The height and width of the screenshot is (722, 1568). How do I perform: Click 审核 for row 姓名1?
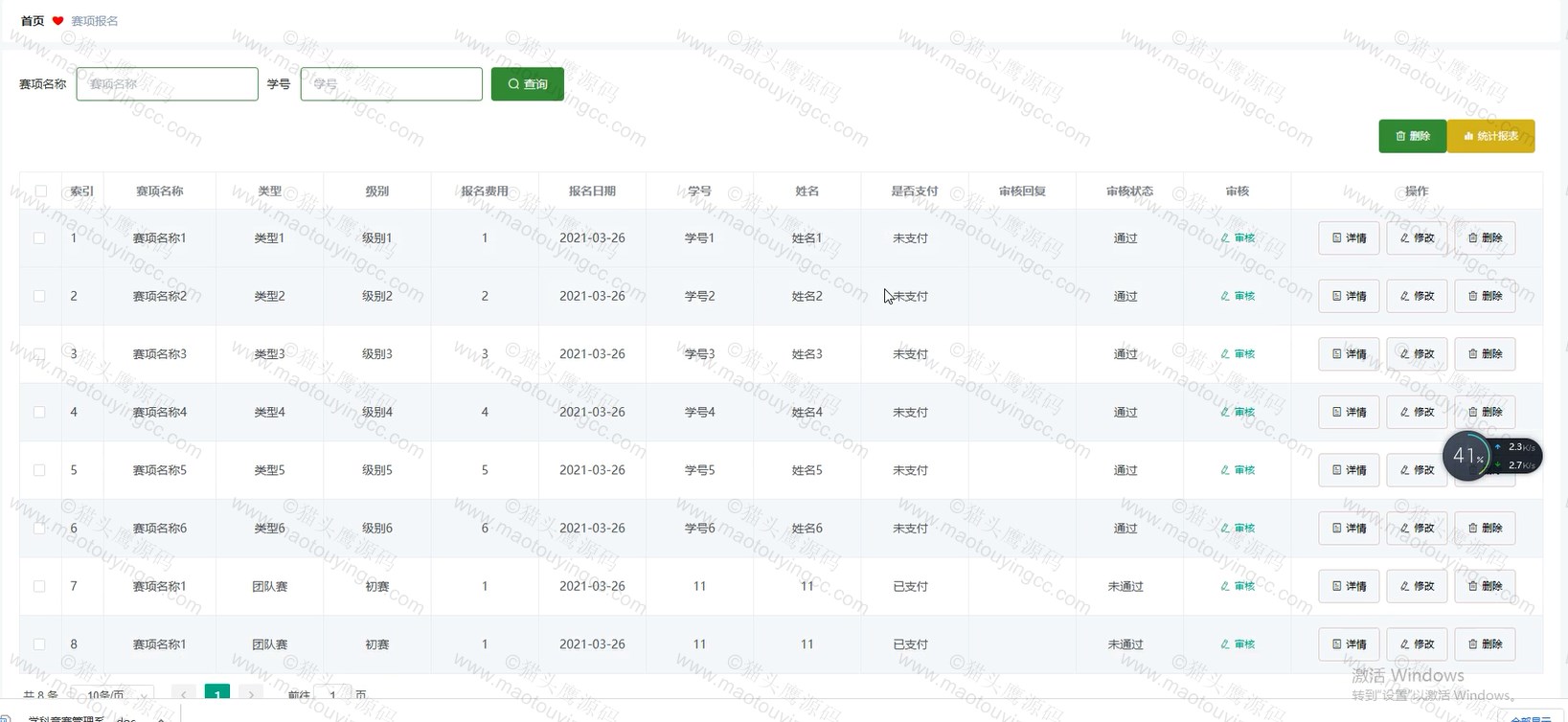1238,237
